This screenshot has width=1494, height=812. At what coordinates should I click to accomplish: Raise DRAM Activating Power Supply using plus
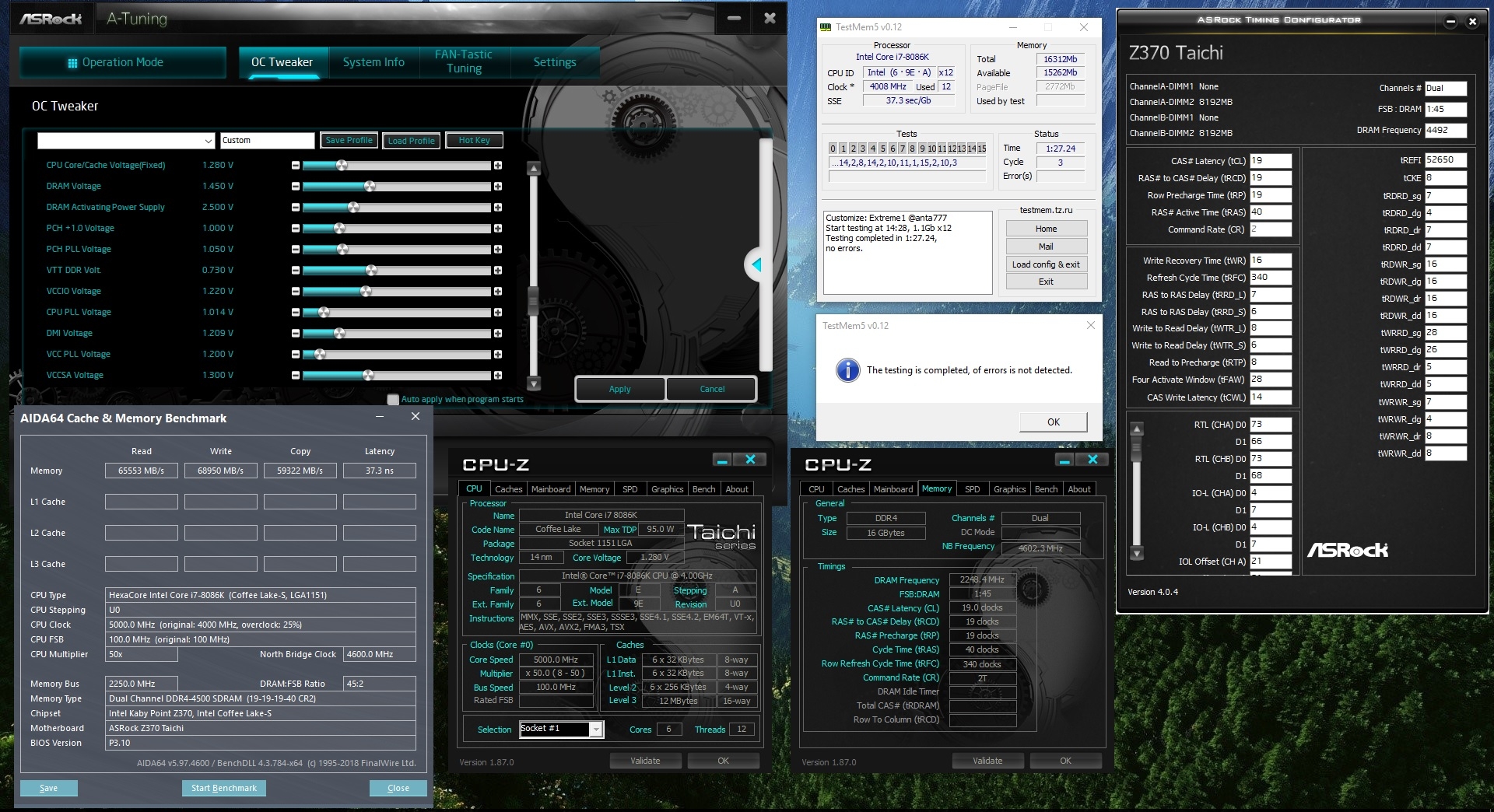tap(498, 208)
